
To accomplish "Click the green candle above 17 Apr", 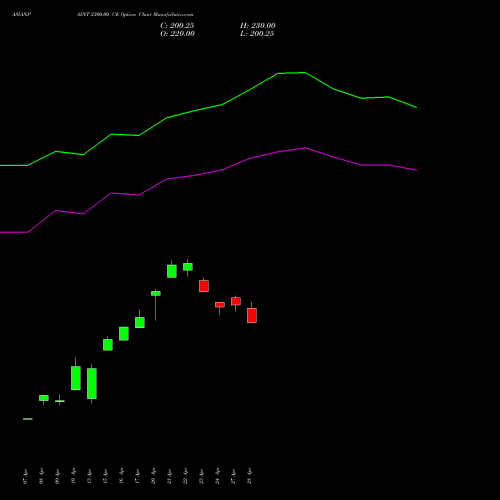I will (x=140, y=322).
